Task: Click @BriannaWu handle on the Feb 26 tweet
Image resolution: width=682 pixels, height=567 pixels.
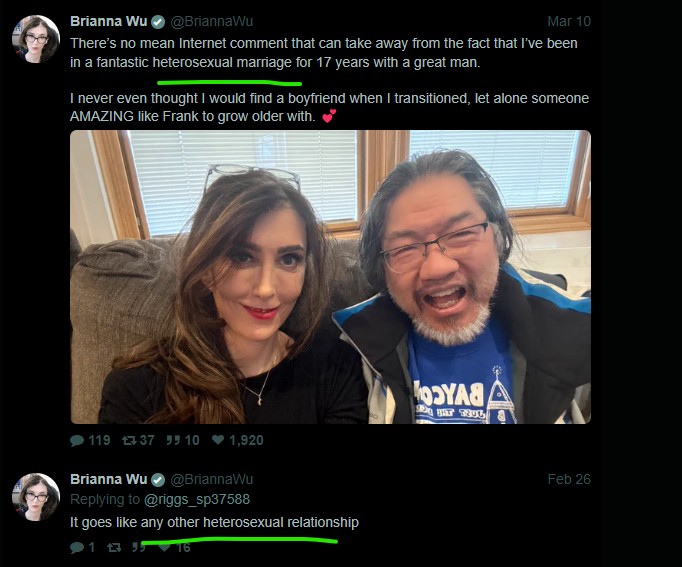Action: [x=211, y=479]
